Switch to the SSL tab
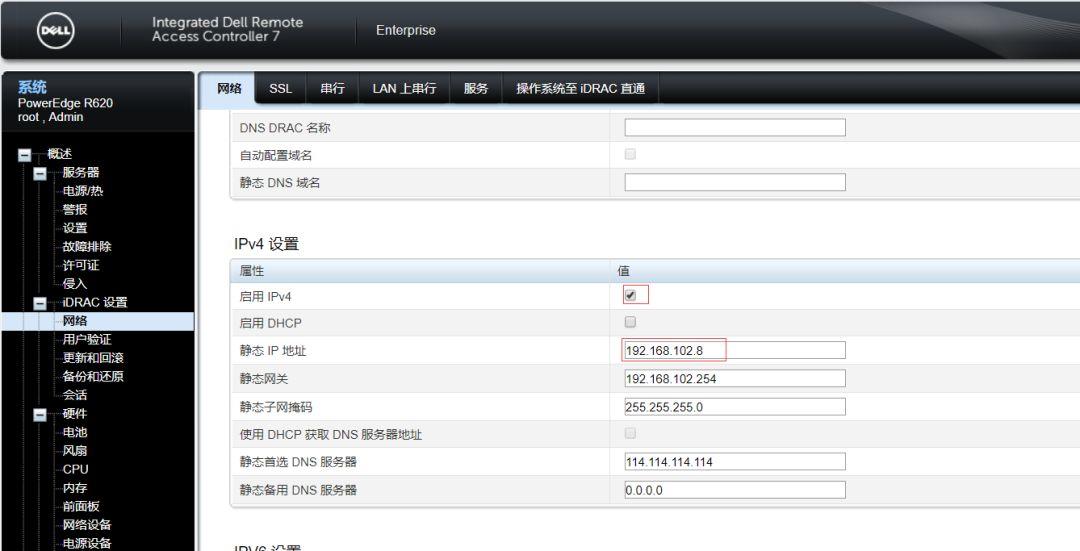 279,89
